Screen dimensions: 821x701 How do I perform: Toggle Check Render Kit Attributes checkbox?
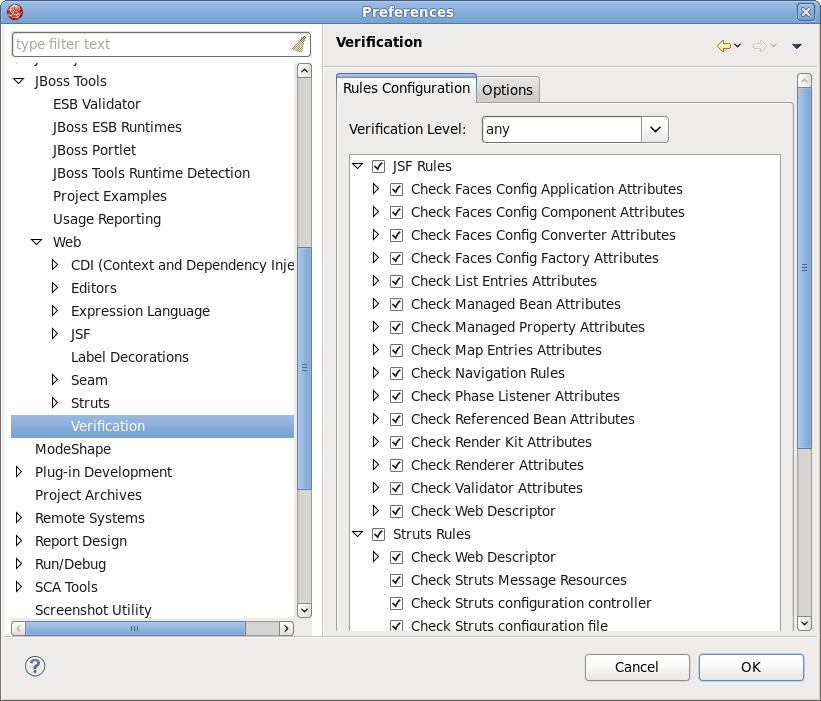396,442
